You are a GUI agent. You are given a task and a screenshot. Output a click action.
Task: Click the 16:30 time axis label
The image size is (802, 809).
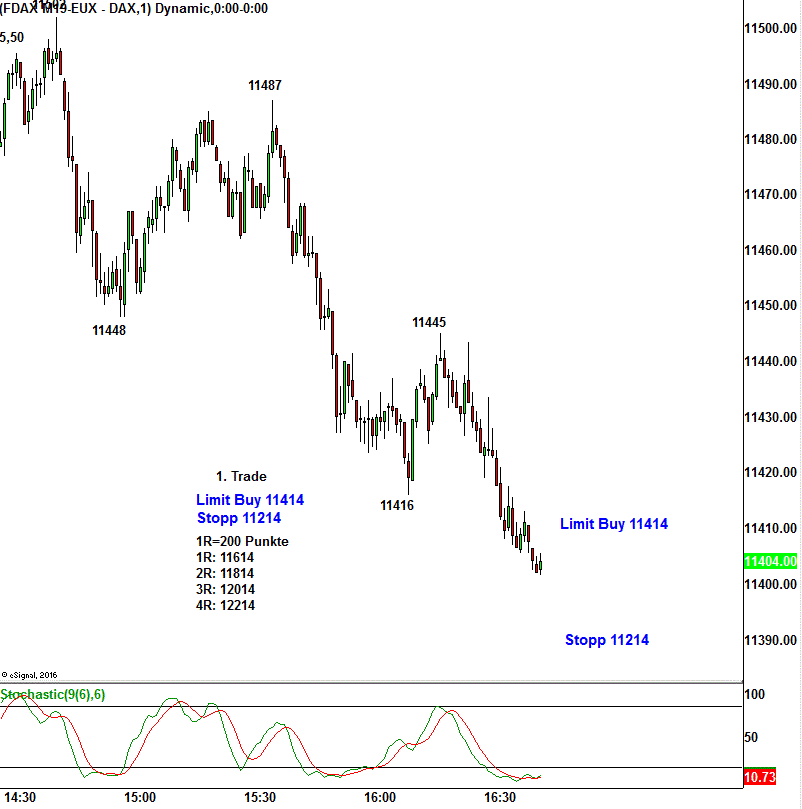click(500, 798)
